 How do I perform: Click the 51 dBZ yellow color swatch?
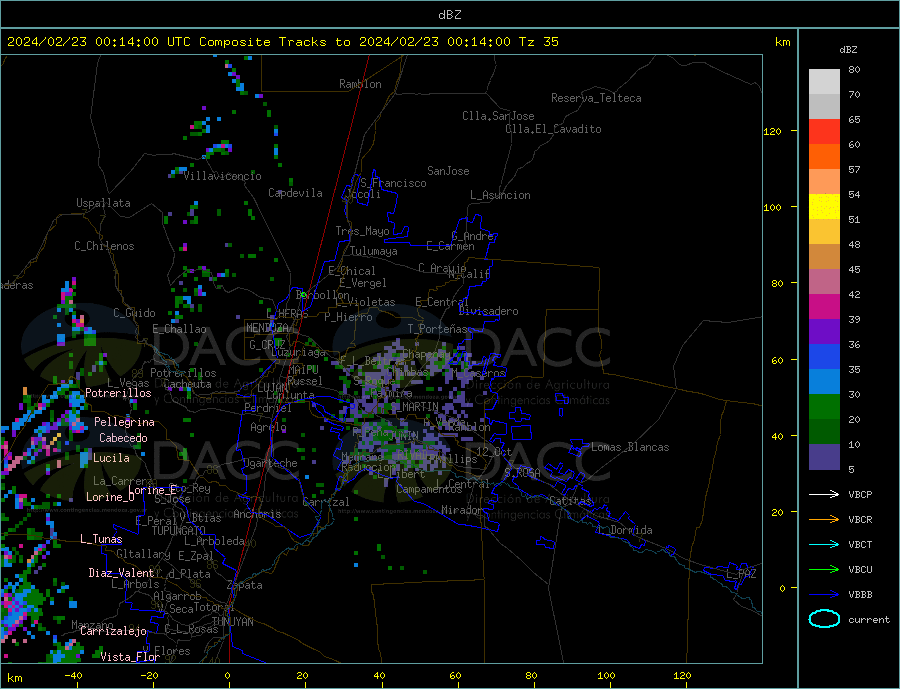point(824,207)
